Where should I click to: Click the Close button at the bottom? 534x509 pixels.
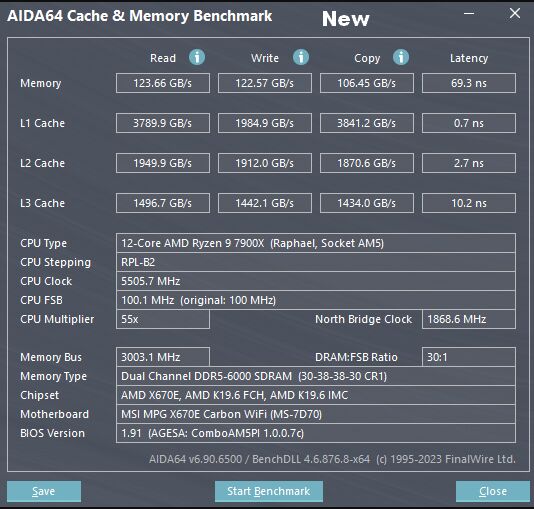click(493, 491)
